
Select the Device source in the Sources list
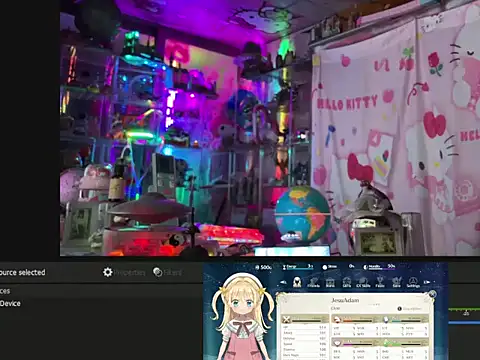click(11, 303)
